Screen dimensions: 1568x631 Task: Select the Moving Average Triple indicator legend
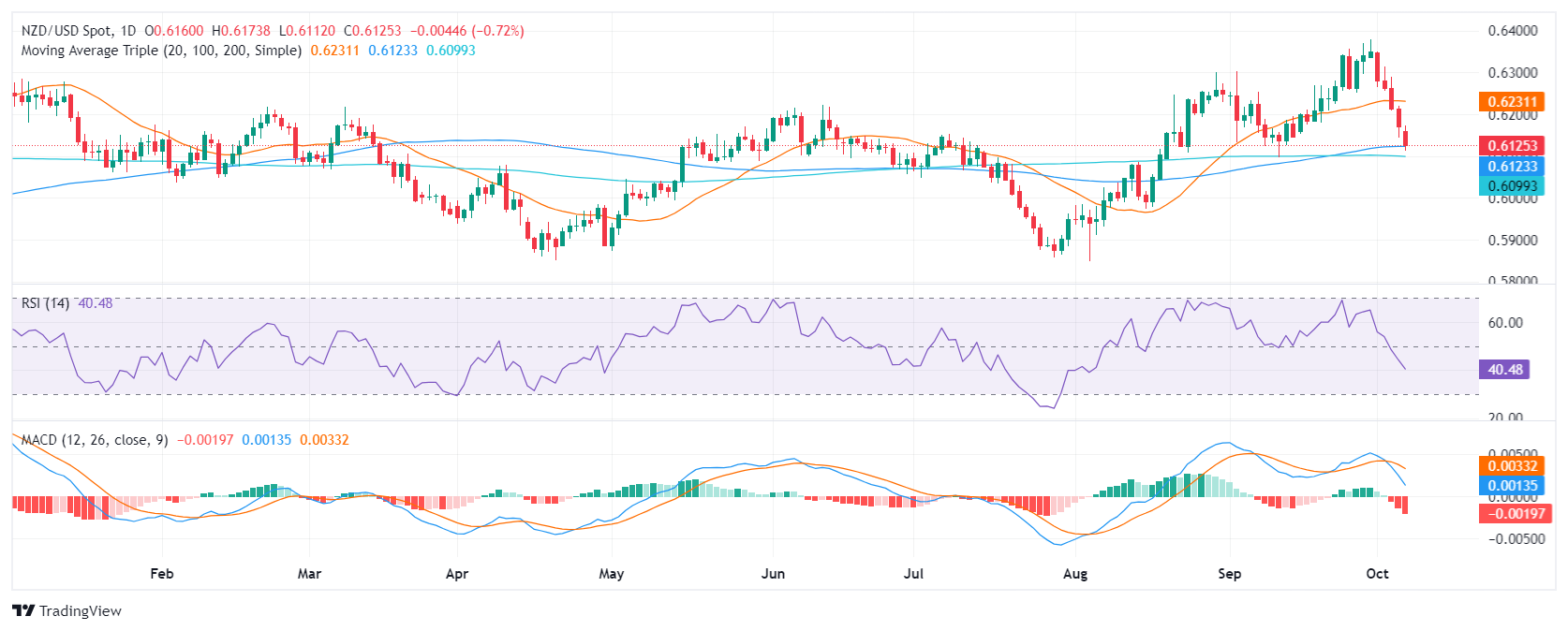(x=161, y=51)
